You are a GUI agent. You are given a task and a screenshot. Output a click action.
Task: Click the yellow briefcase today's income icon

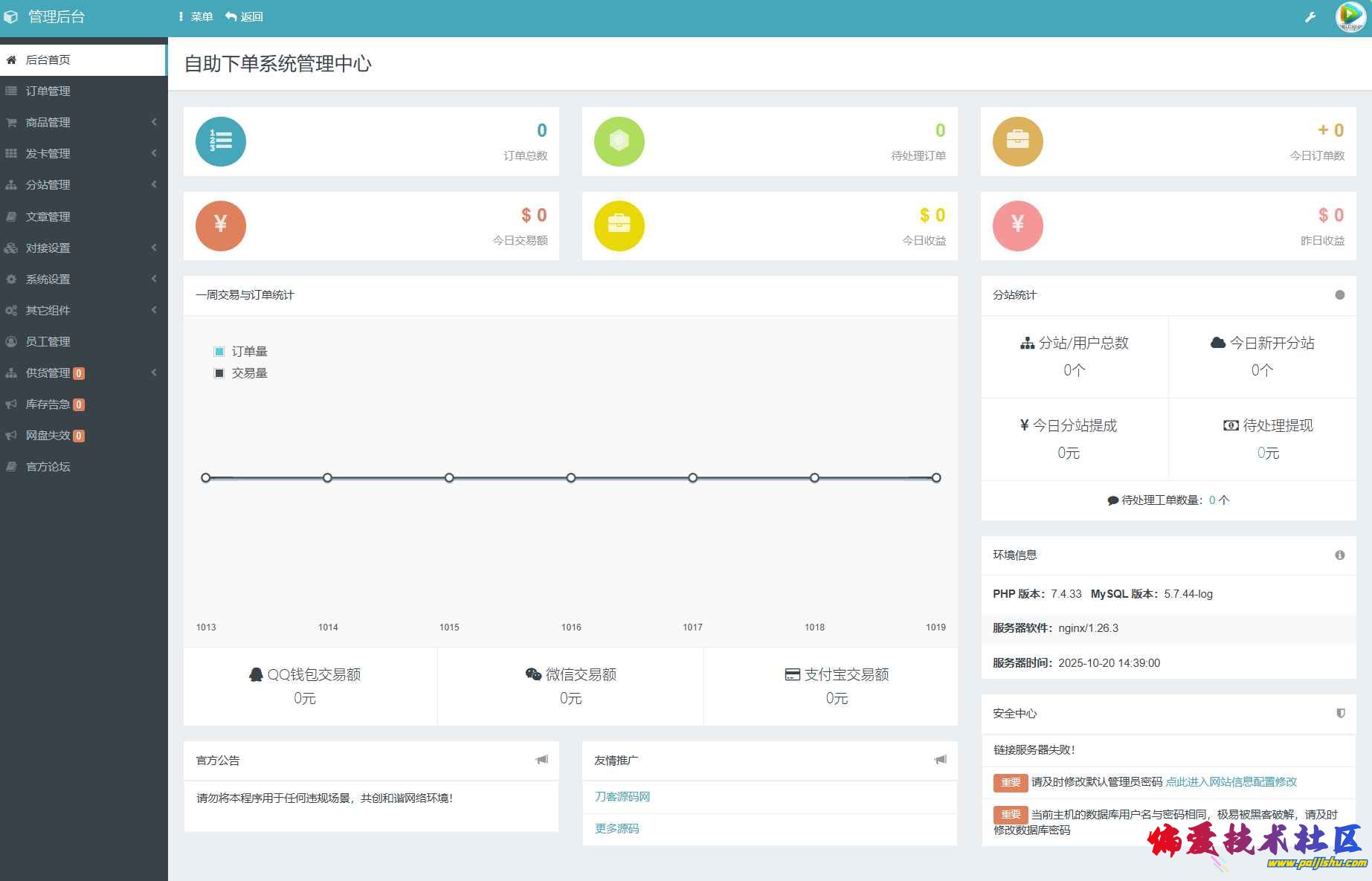tap(619, 226)
